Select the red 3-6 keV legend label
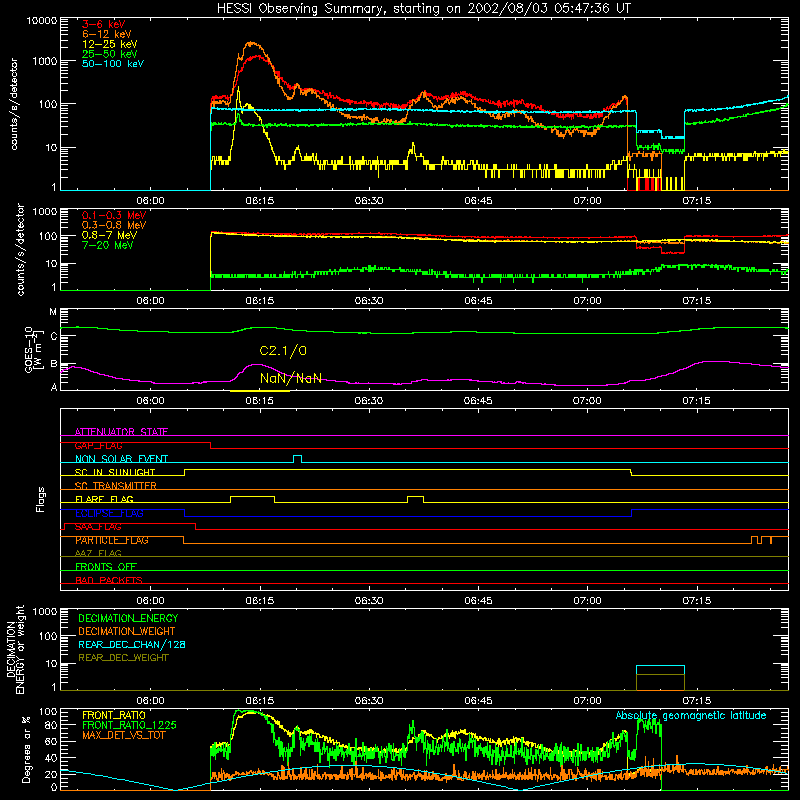This screenshot has width=800, height=800. [104, 24]
